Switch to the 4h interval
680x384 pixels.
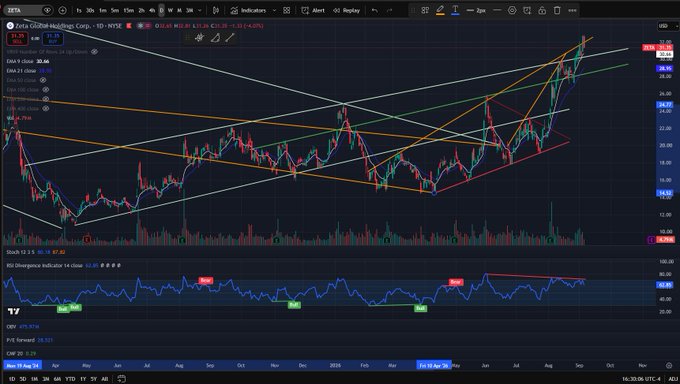click(152, 10)
